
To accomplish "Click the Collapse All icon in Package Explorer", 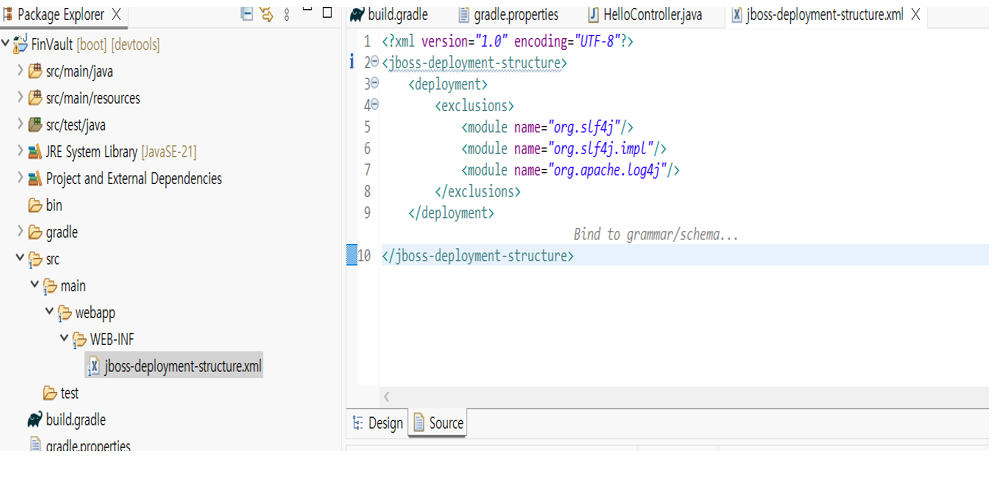I will tap(247, 13).
